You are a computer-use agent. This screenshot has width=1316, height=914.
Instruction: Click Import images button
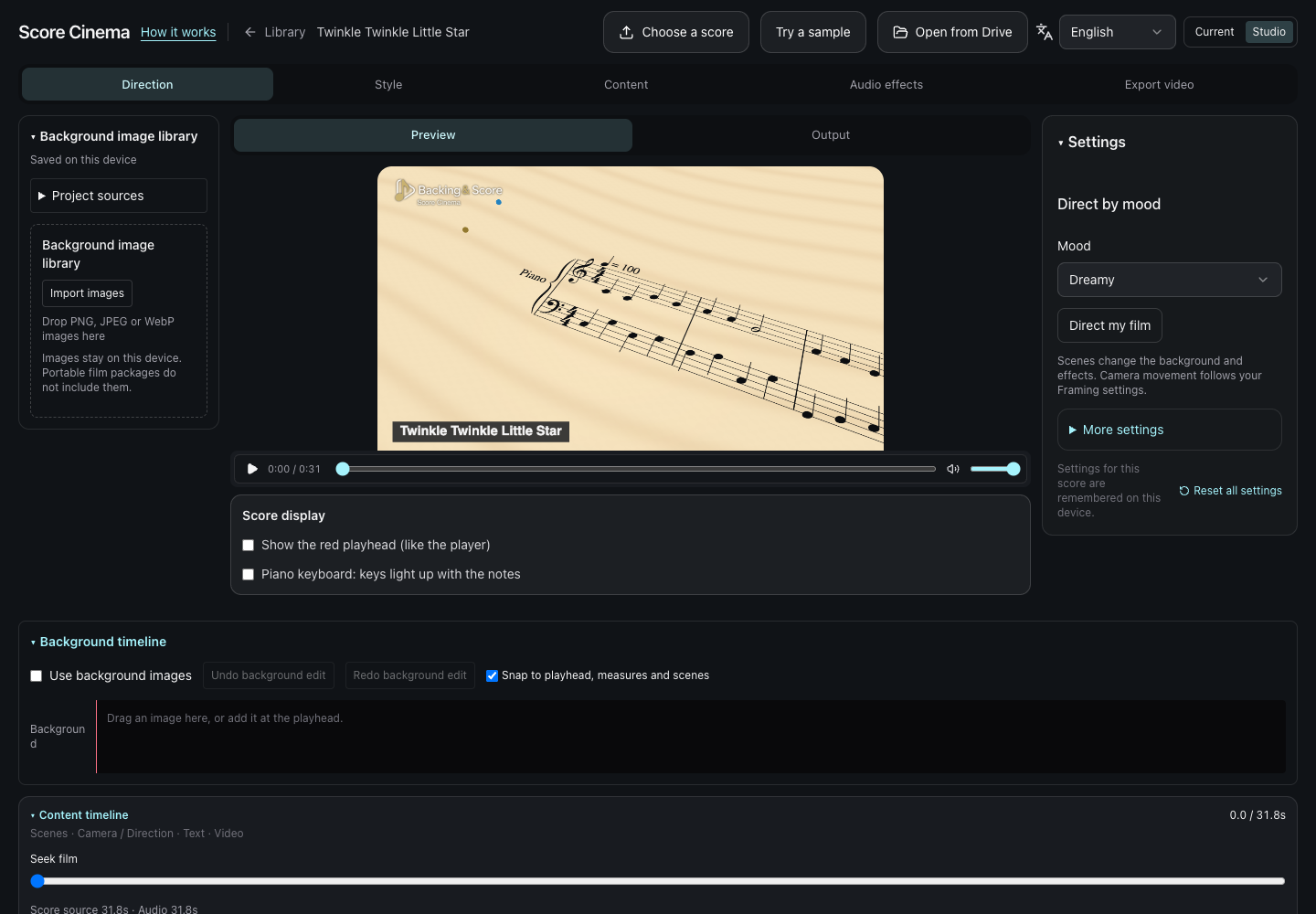[x=87, y=293]
